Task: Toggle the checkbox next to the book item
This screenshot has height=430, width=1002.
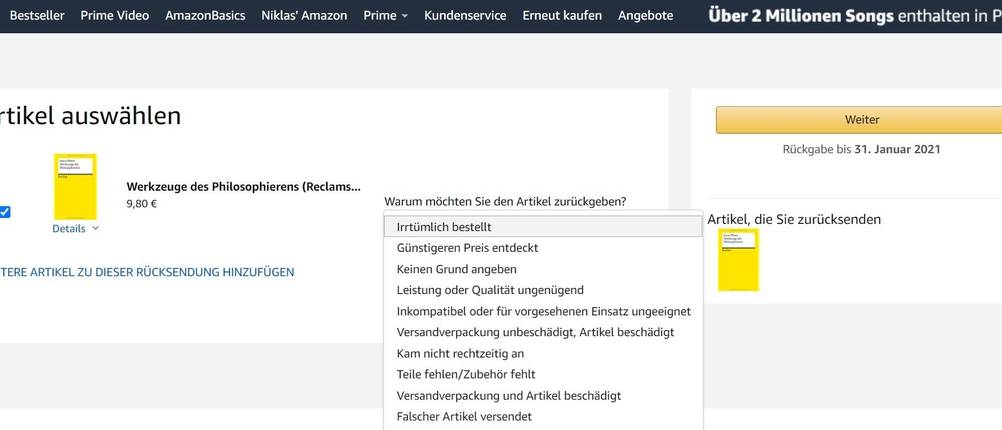Action: point(5,212)
